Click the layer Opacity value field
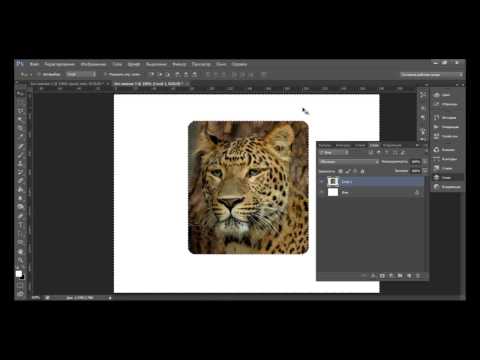 tap(415, 162)
